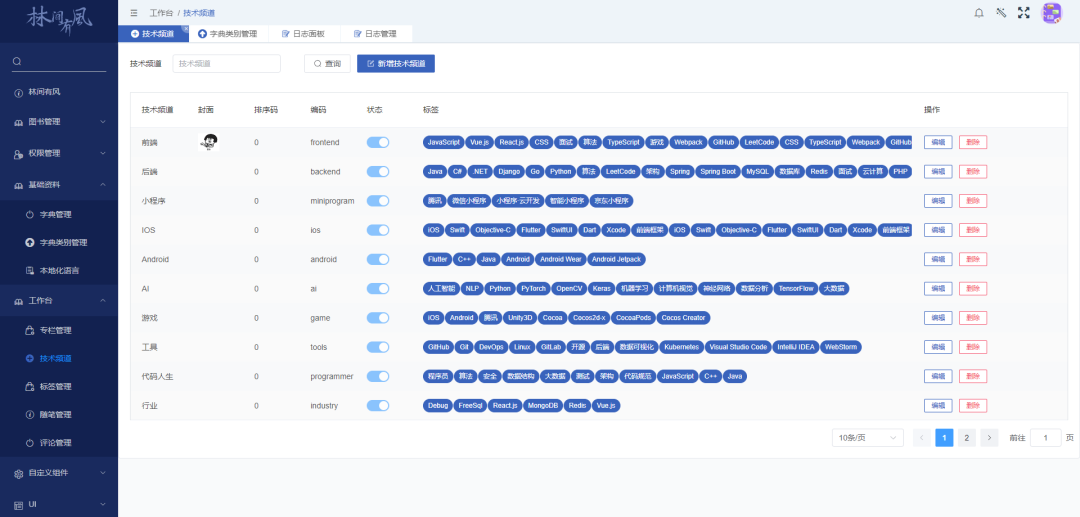The image size is (1080, 517).
Task: Toggle status switch for the frontend row
Action: [378, 143]
